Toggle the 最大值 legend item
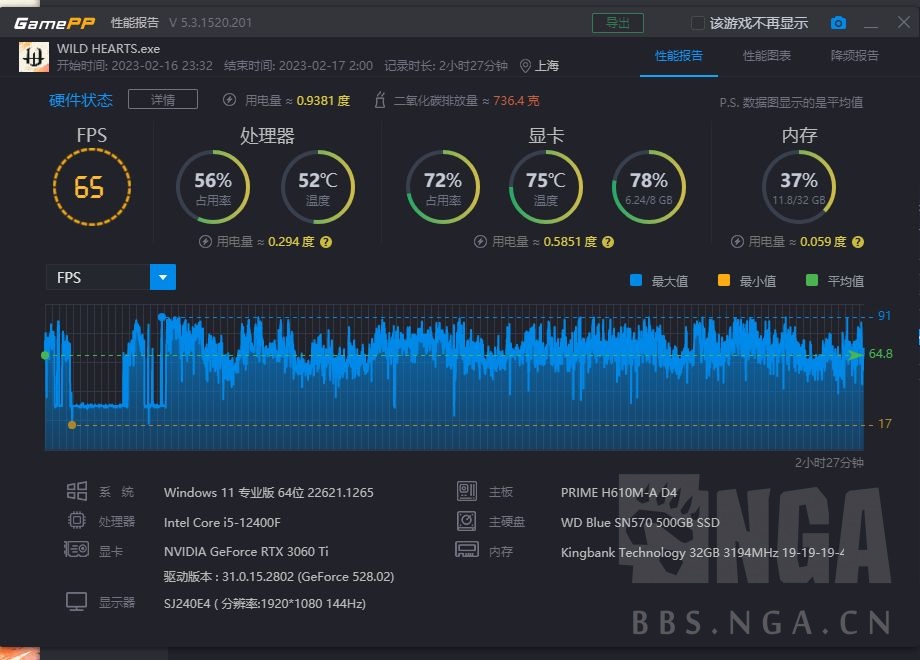Screen dimensions: 920x660 [x=658, y=281]
